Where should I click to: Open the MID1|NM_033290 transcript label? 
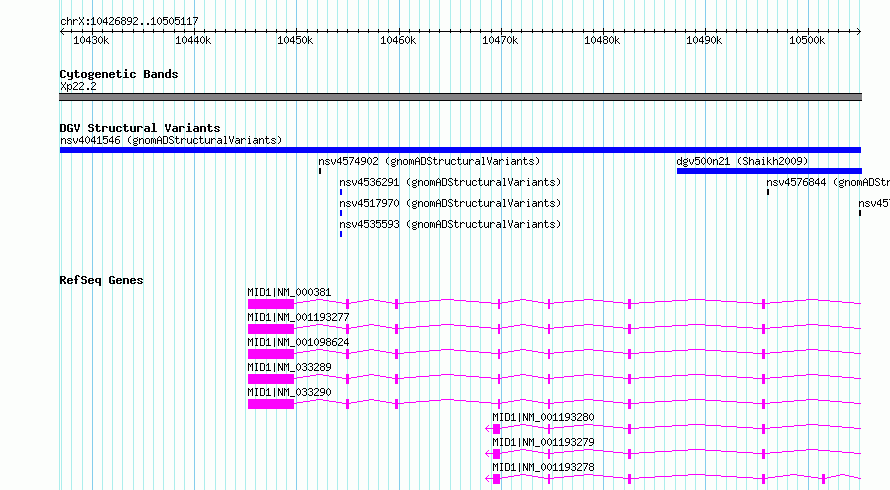tap(289, 392)
